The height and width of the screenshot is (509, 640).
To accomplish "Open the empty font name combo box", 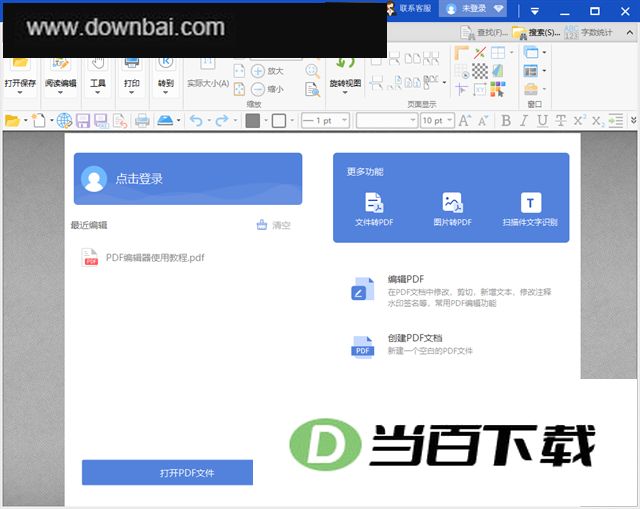I will coord(387,121).
